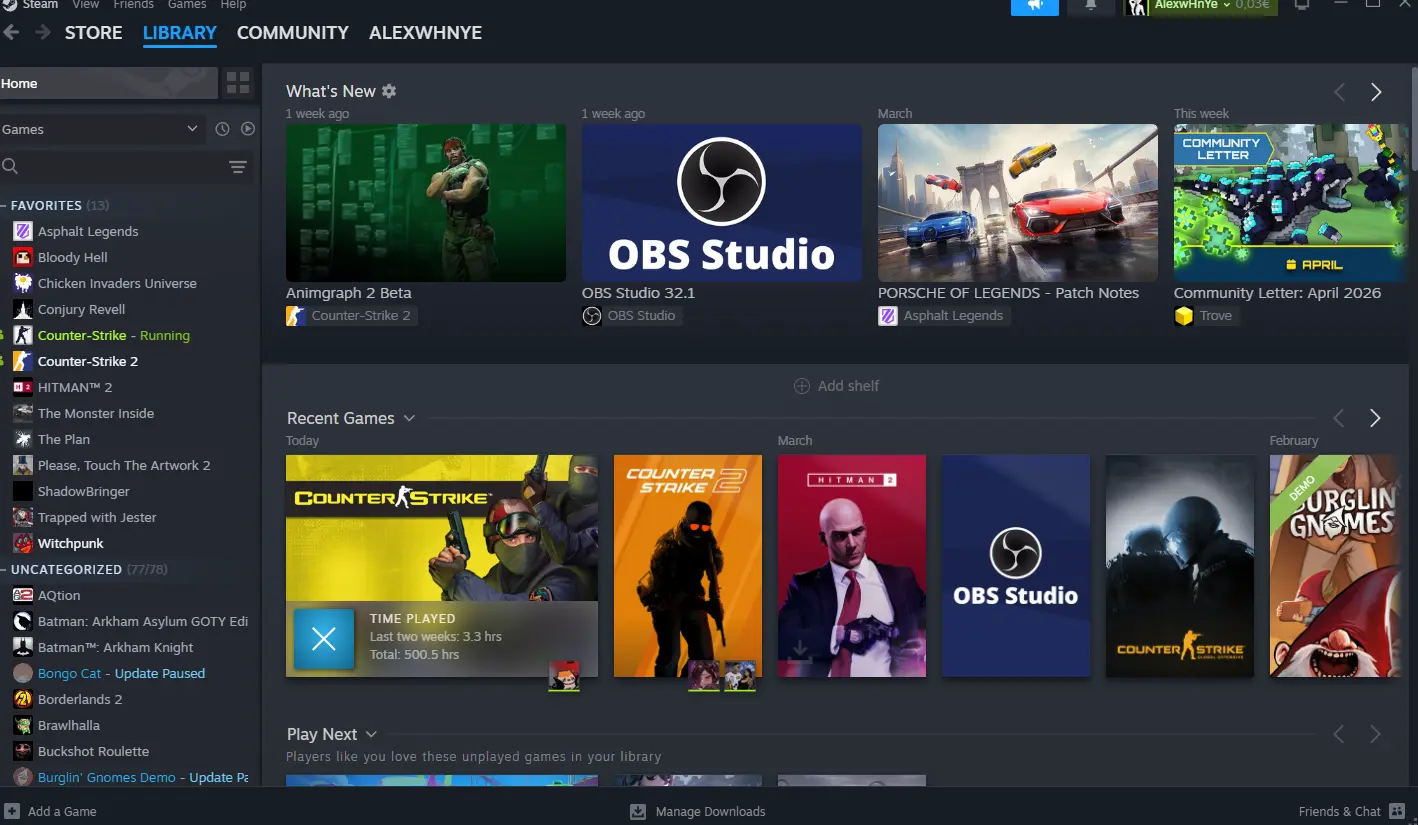Click friend avatar under Counter-Strike card
The height and width of the screenshot is (825, 1418).
564,676
